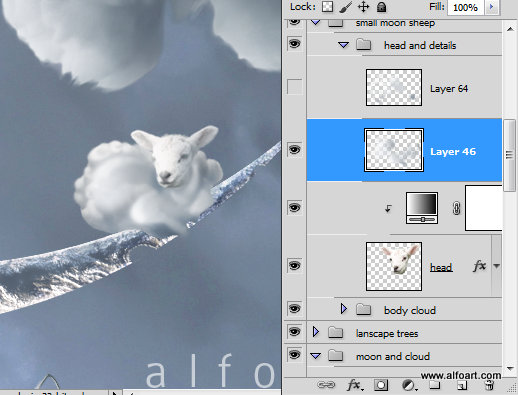Open the Fill slider arrow
This screenshot has width=518, height=395.
point(491,7)
